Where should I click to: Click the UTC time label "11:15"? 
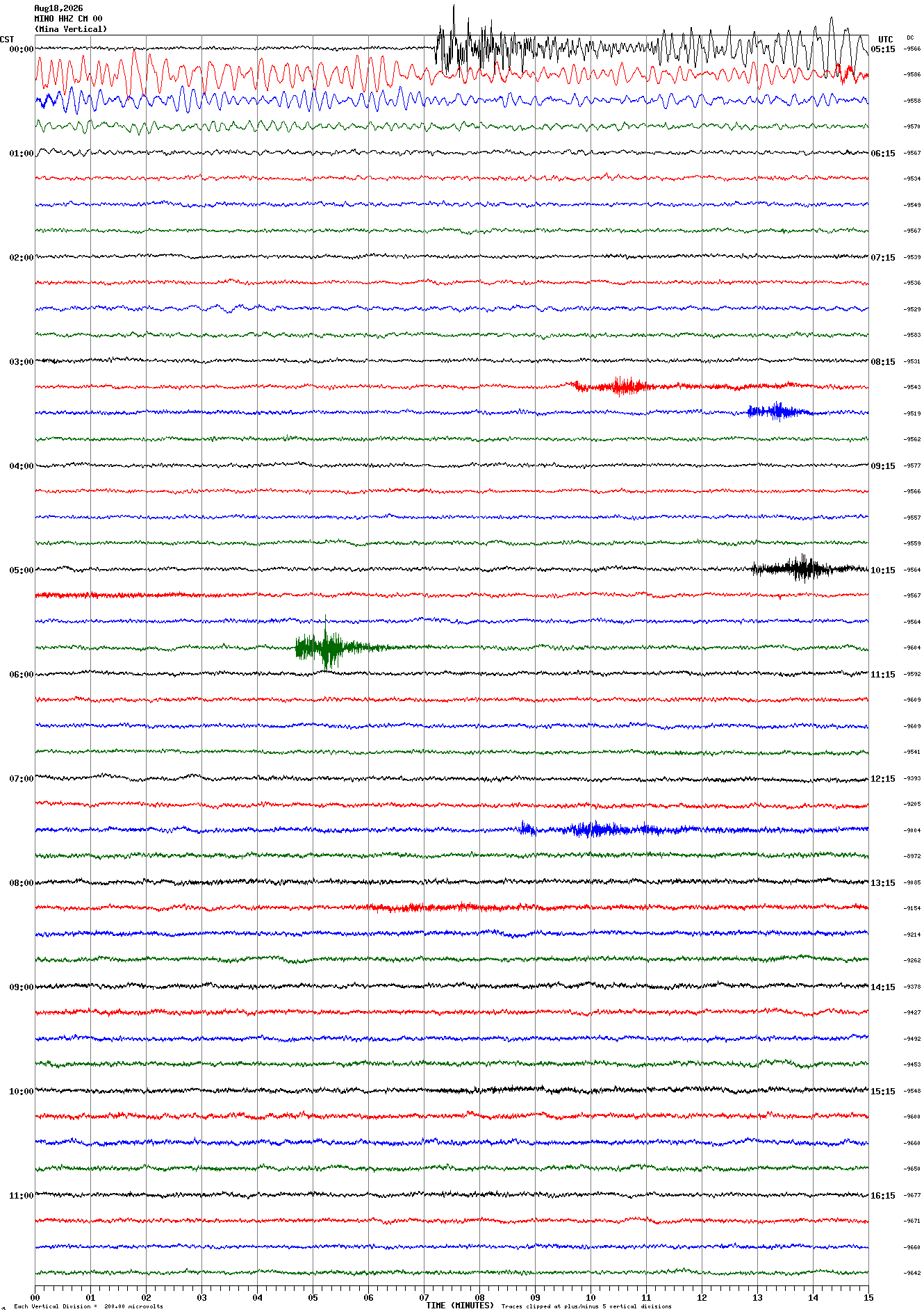click(883, 675)
